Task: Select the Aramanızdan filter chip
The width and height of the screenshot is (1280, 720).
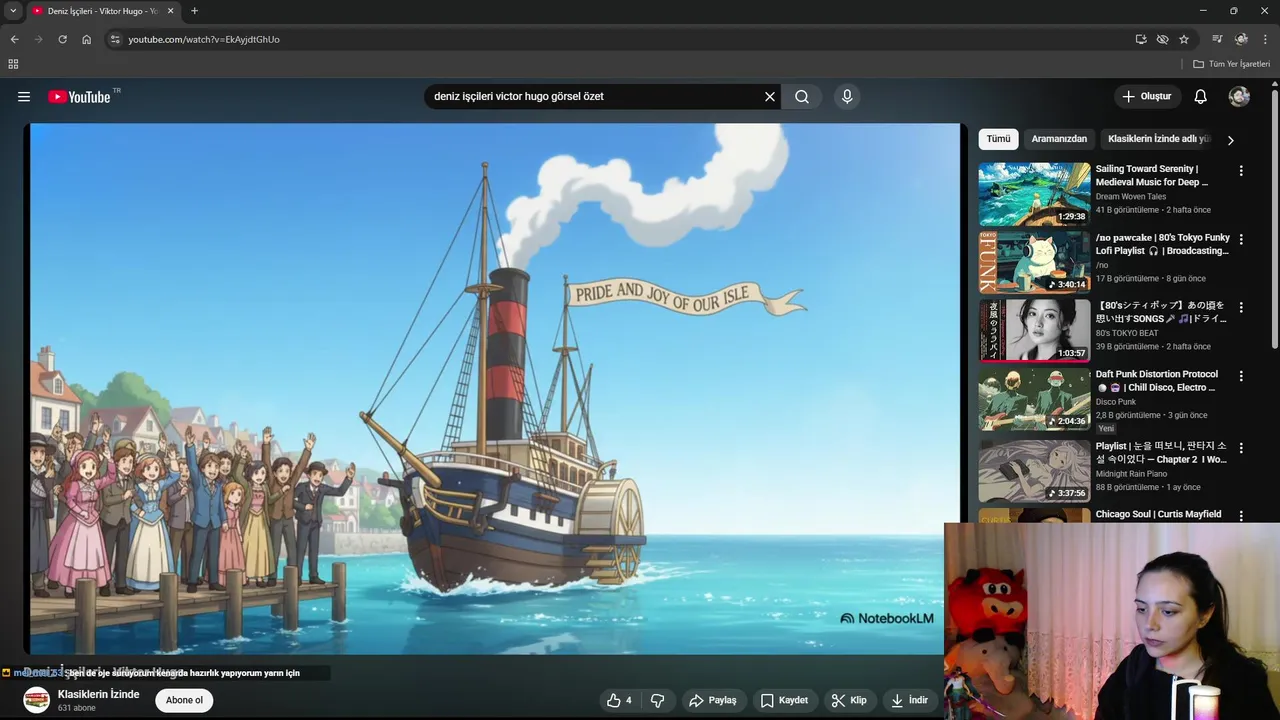Action: [1059, 139]
